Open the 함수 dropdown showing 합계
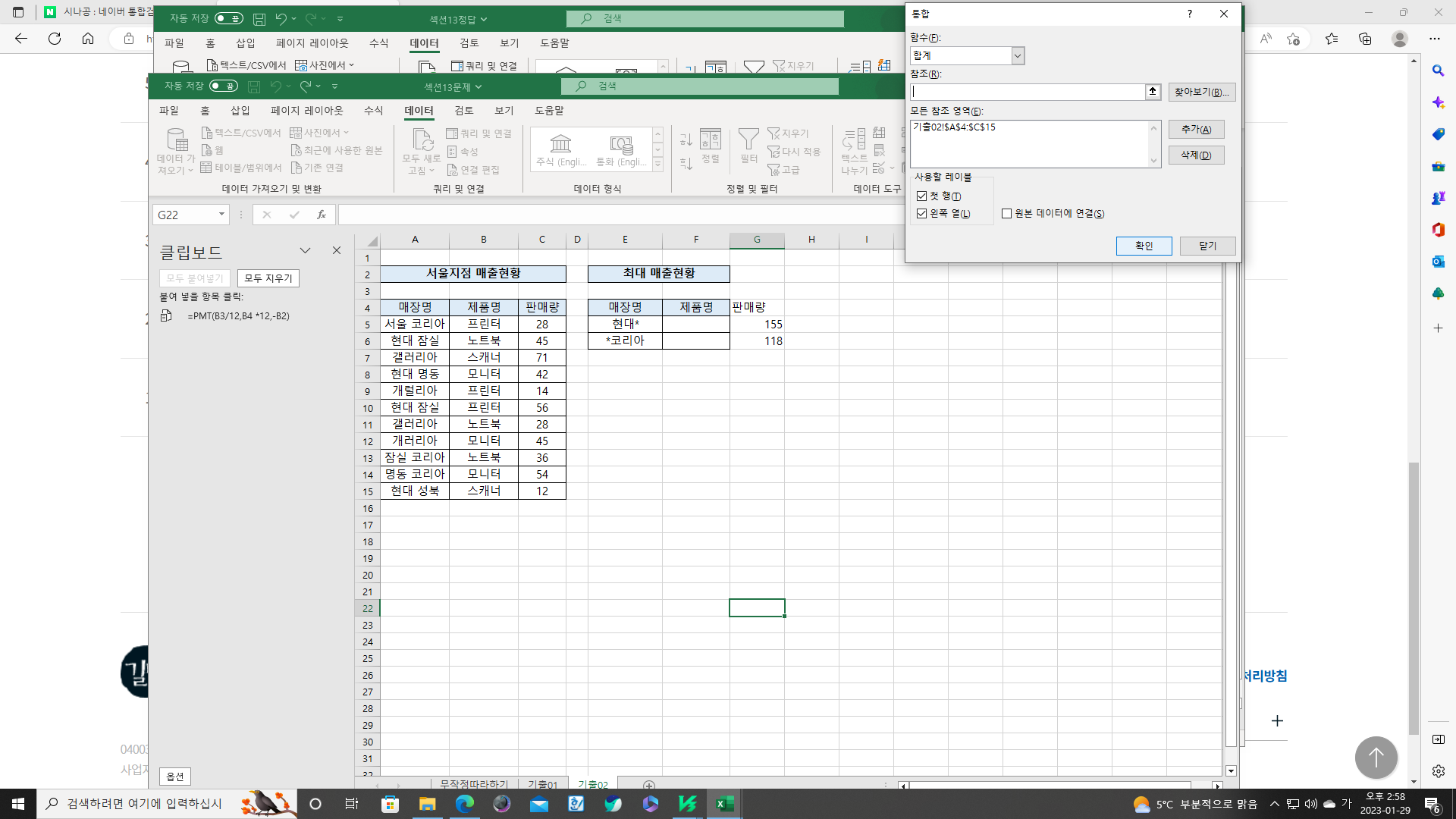Viewport: 1456px width, 819px height. (1018, 55)
